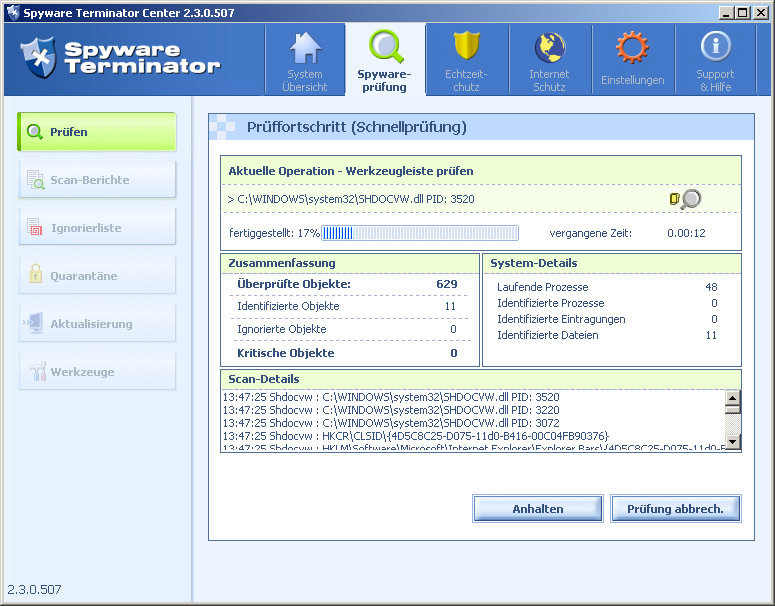
Task: Click the vergangene Zeit value 0.00:12
Action: 686,233
